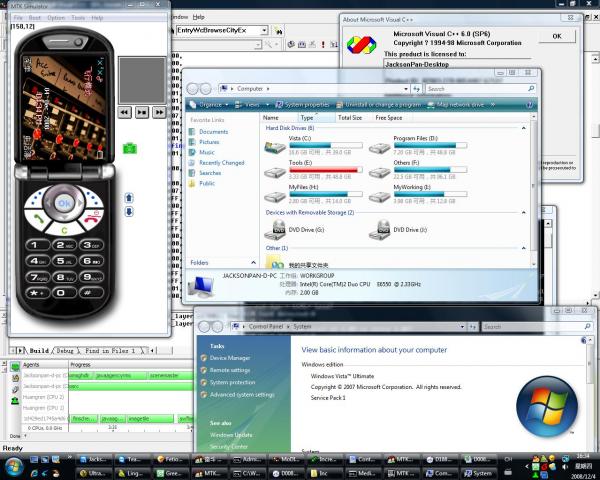This screenshot has height=480, width=600.
Task: Open the Control Panel System address dropdown arrow
Action: click(x=462, y=327)
